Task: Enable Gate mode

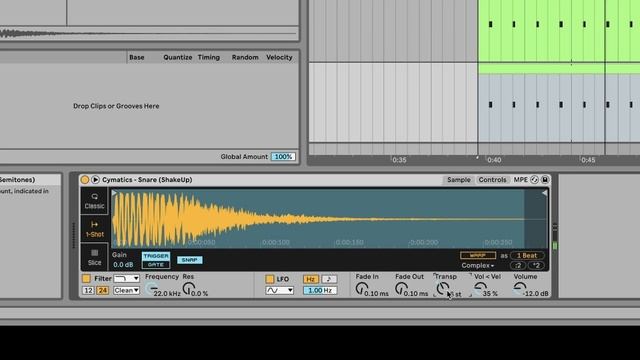Action: (x=156, y=264)
